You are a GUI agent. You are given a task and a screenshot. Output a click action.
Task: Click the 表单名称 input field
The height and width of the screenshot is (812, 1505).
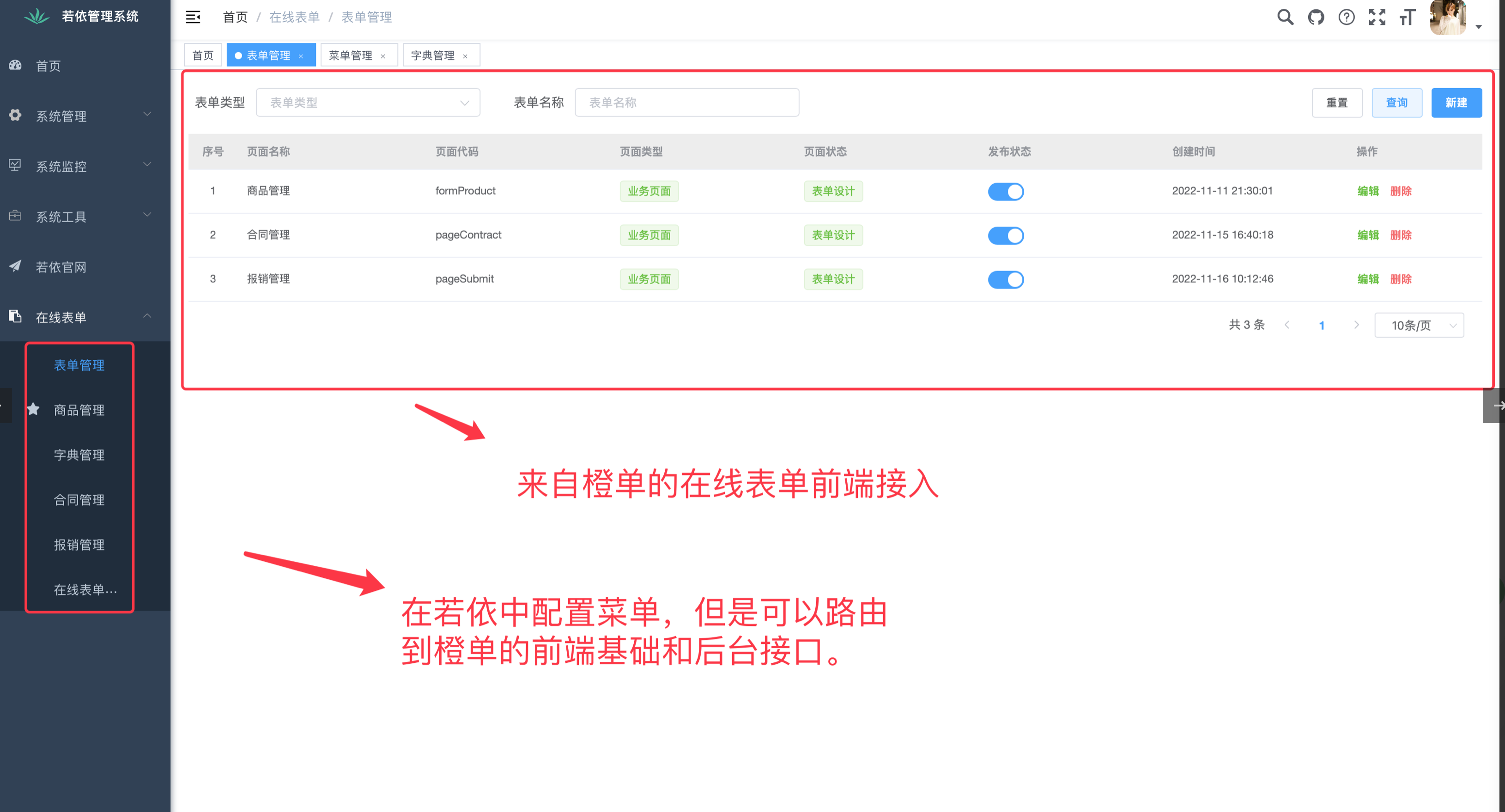pyautogui.click(x=686, y=102)
